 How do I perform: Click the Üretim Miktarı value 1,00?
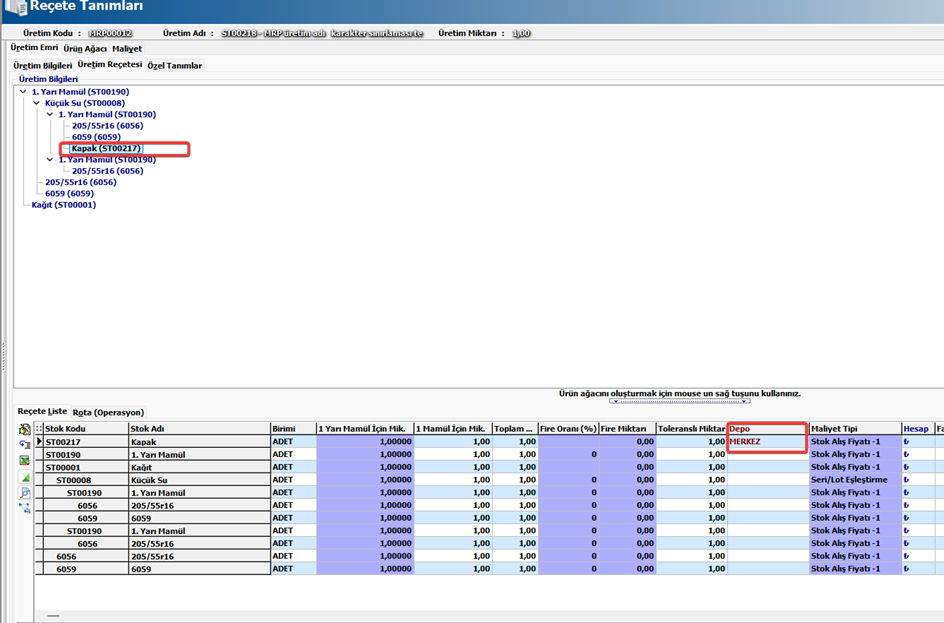521,33
